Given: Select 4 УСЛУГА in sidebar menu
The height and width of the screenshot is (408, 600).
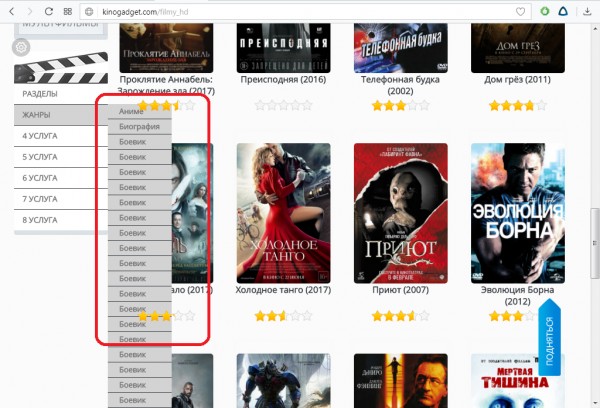Looking at the screenshot, I should pos(61,136).
